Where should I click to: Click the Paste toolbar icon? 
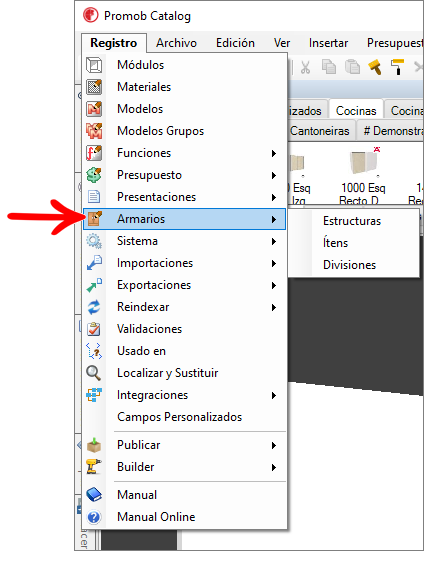(x=352, y=67)
